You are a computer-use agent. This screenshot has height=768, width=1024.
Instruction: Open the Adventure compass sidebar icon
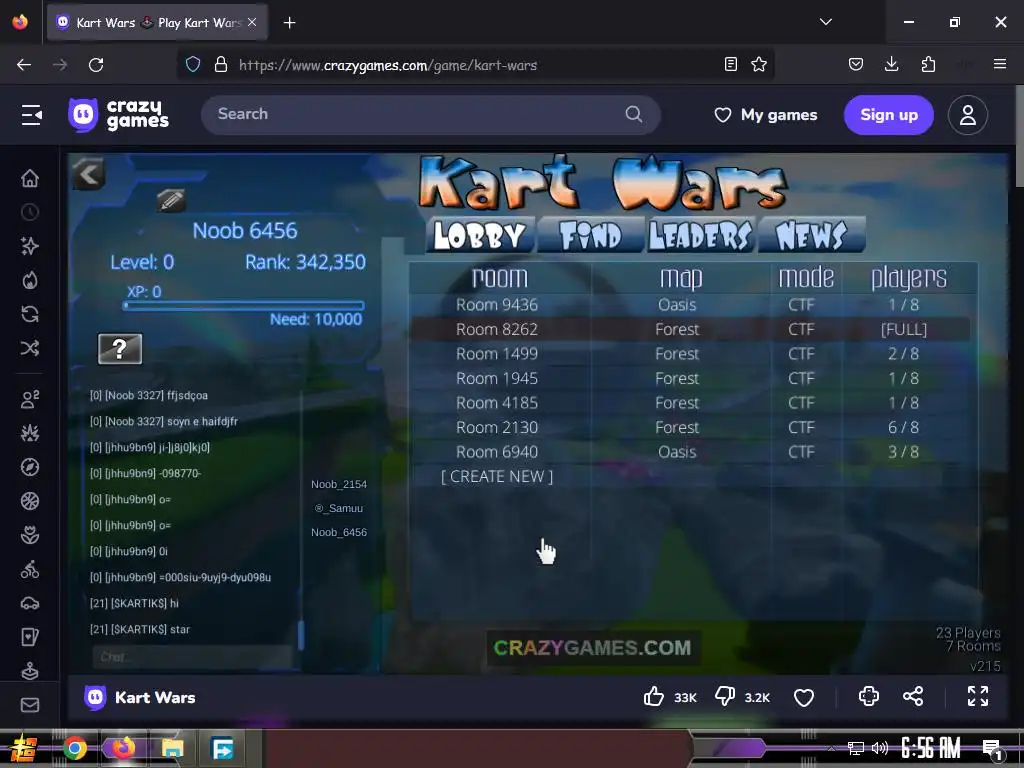click(30, 467)
